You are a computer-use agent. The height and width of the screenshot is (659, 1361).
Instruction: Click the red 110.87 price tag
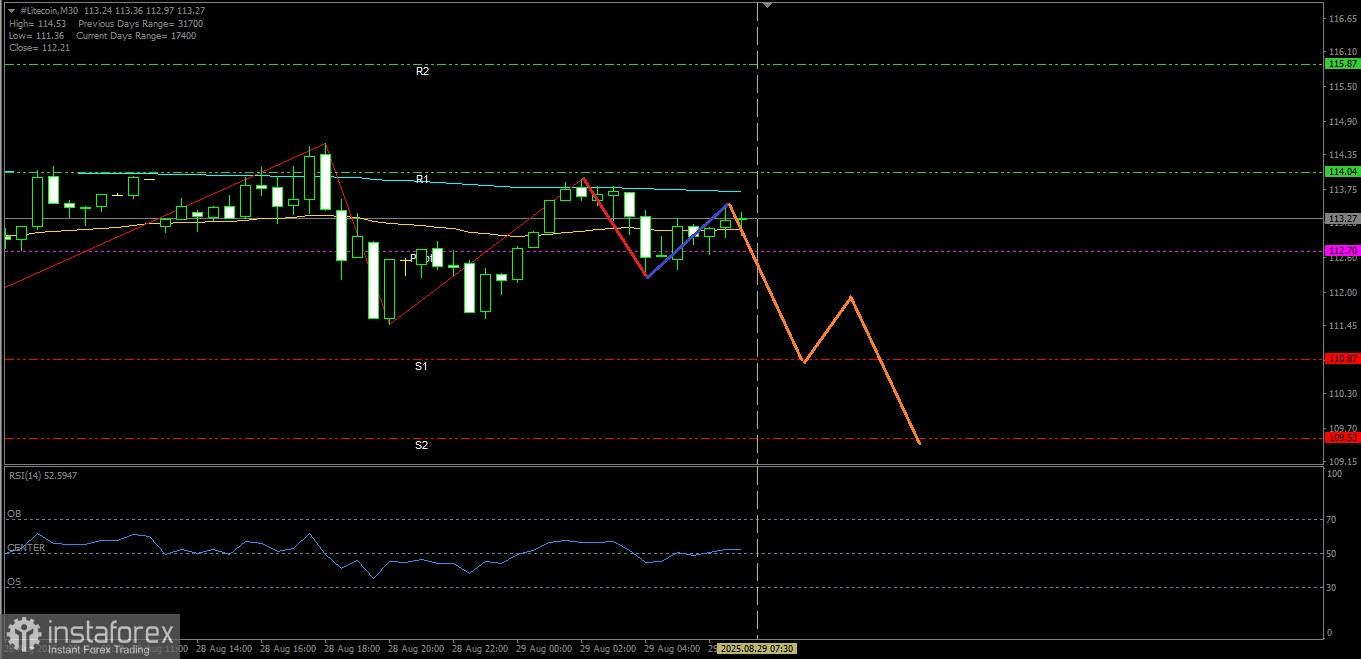click(x=1341, y=358)
